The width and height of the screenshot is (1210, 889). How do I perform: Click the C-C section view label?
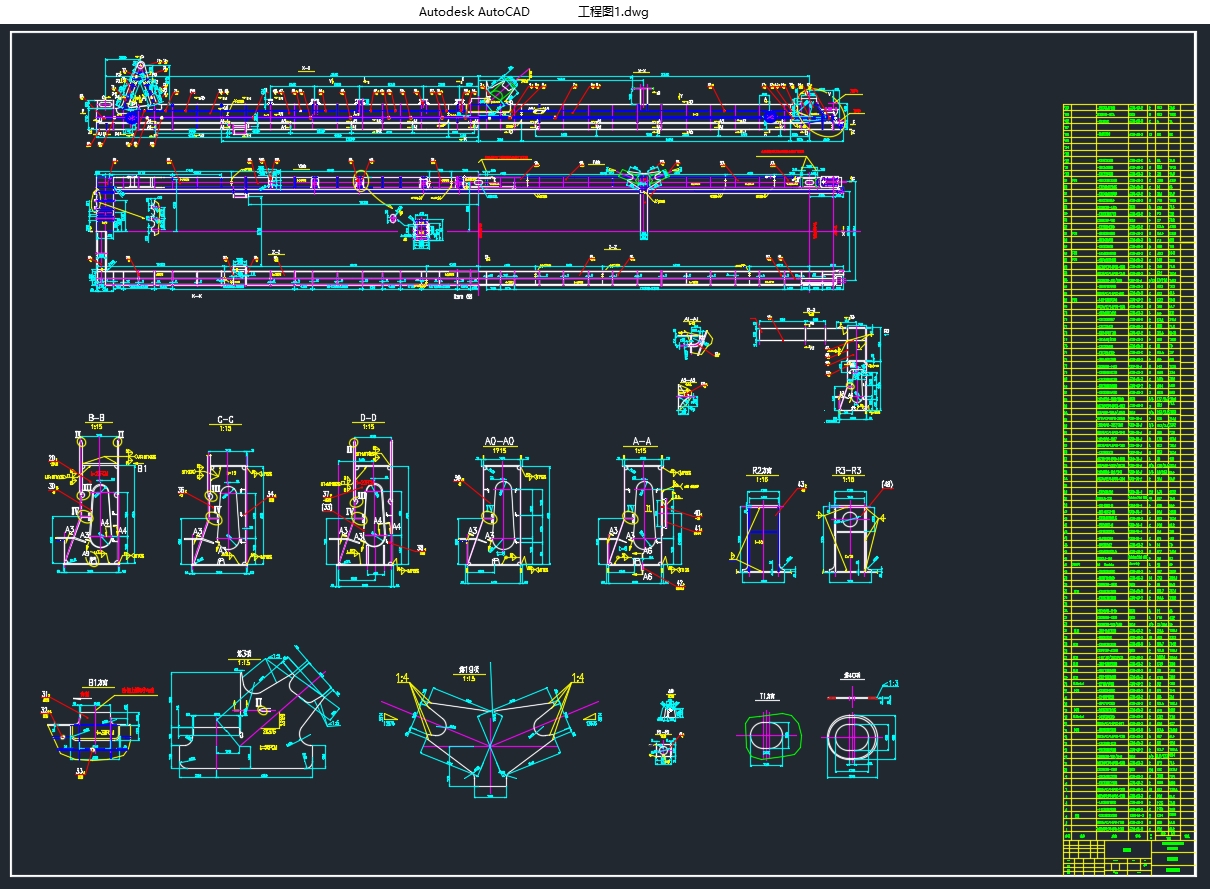tap(225, 421)
